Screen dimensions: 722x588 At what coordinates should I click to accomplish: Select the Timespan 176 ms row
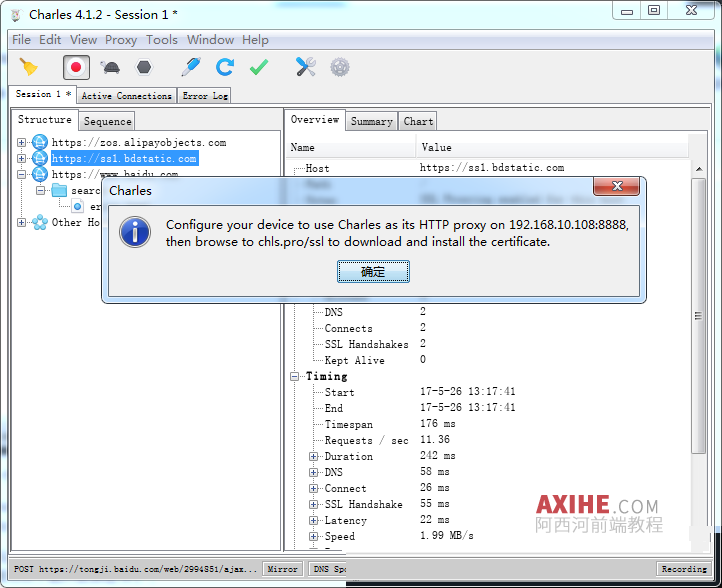click(x=488, y=424)
